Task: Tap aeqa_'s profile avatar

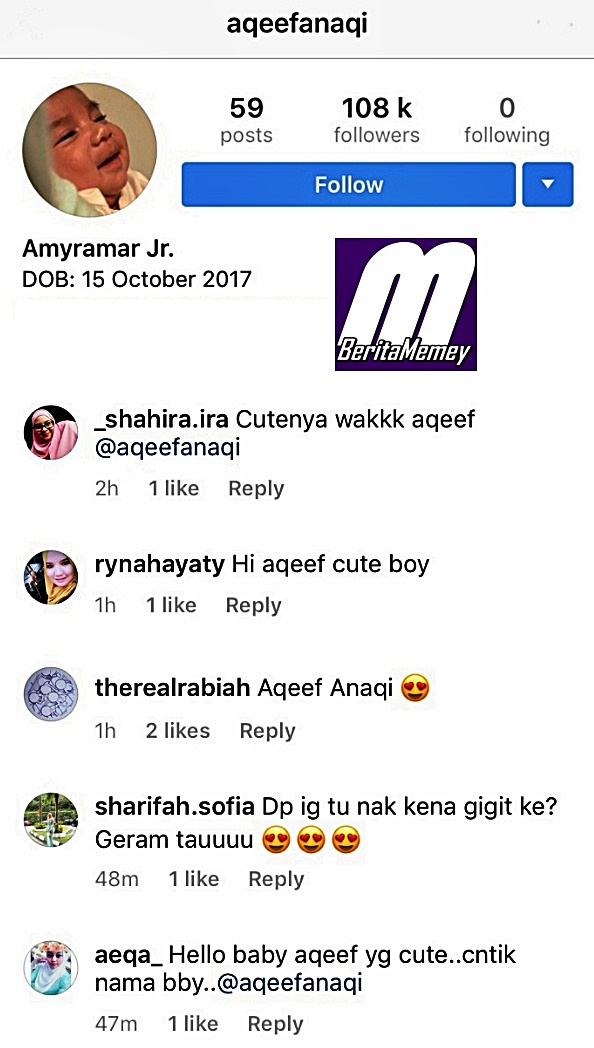Action: (x=51, y=967)
